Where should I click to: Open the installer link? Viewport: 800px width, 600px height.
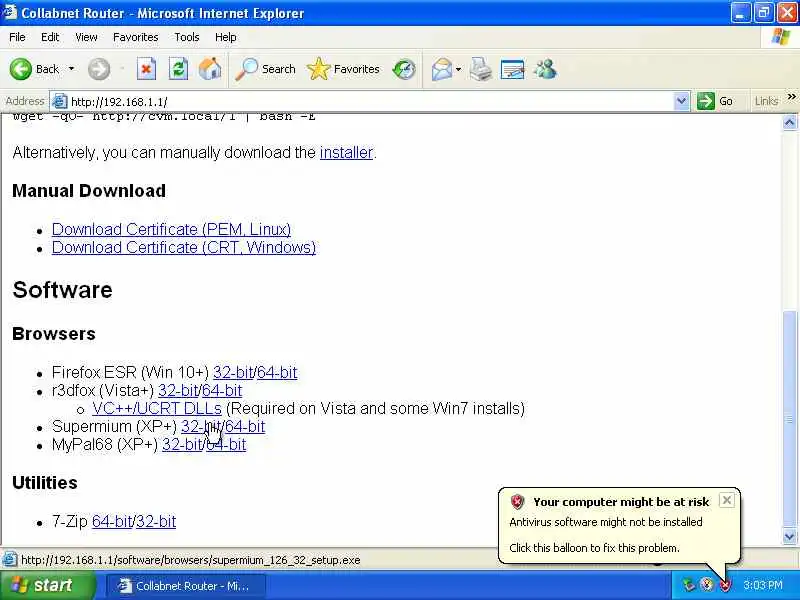346,153
